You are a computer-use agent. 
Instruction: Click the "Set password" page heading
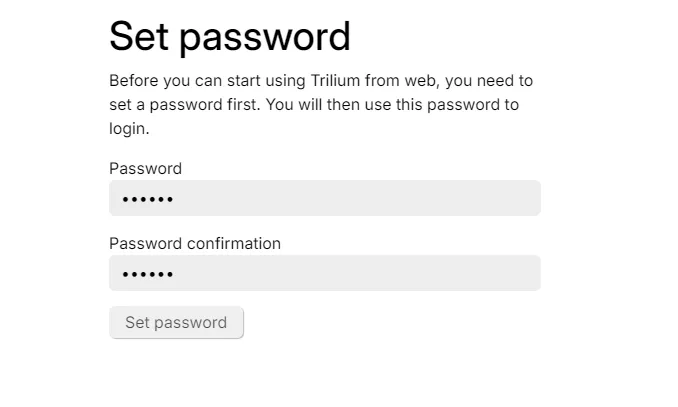pos(229,37)
